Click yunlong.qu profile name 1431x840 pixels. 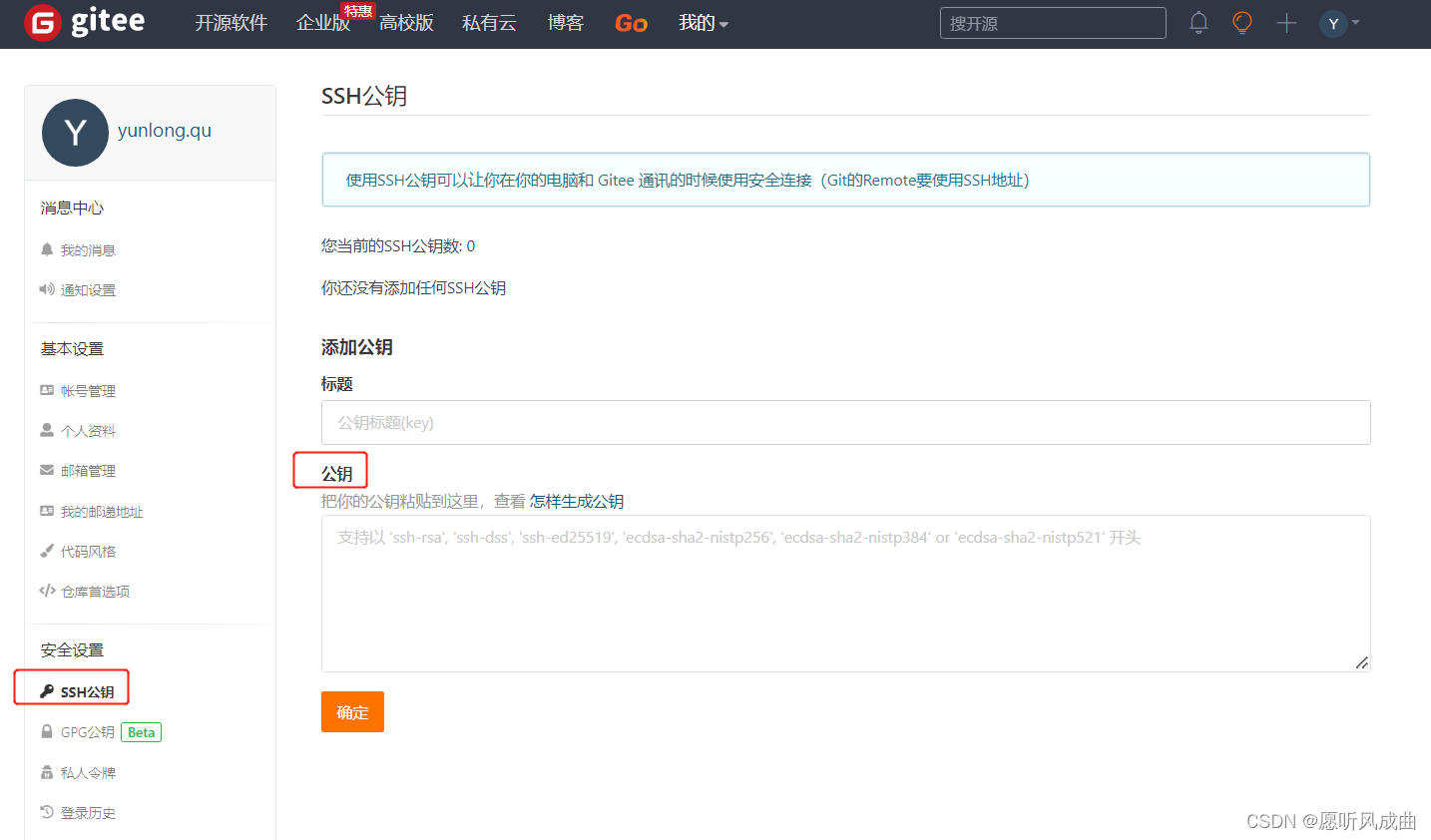pyautogui.click(x=164, y=130)
